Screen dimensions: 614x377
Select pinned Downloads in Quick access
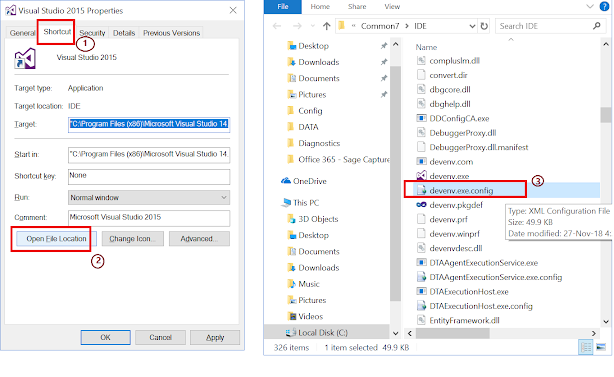click(313, 62)
